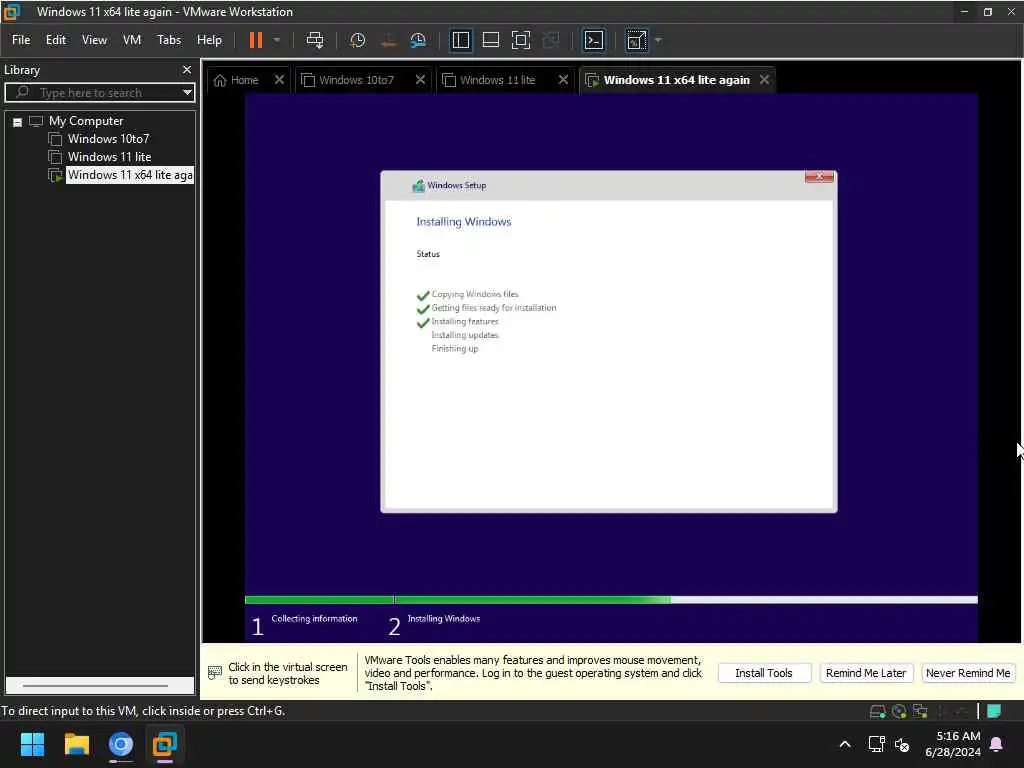Click the 'Installing updates' status text
1024x768 pixels.
click(465, 335)
